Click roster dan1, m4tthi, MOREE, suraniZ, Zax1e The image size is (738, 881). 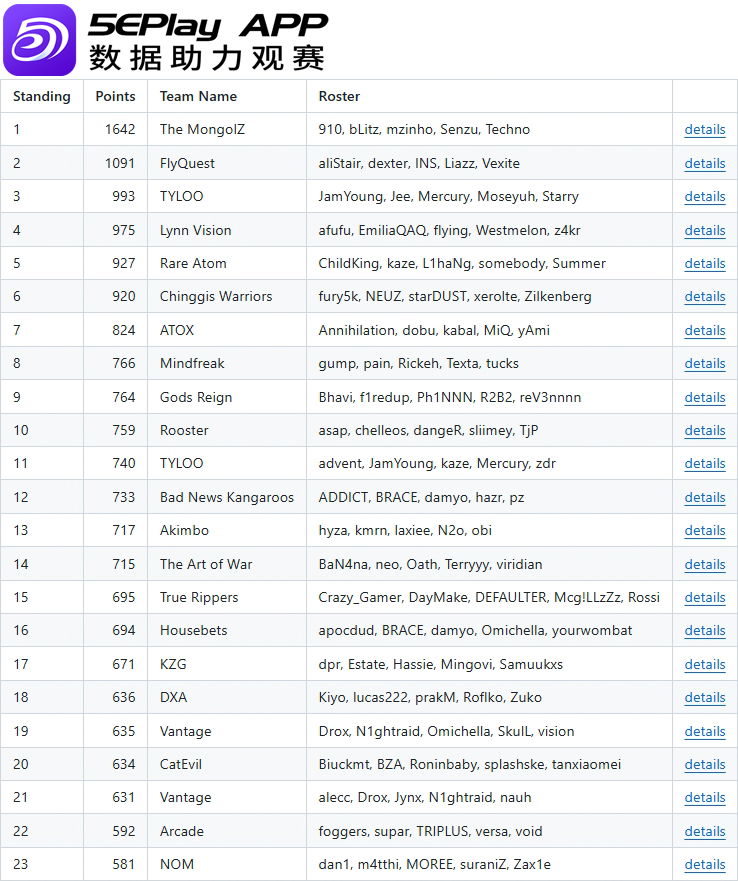[434, 864]
